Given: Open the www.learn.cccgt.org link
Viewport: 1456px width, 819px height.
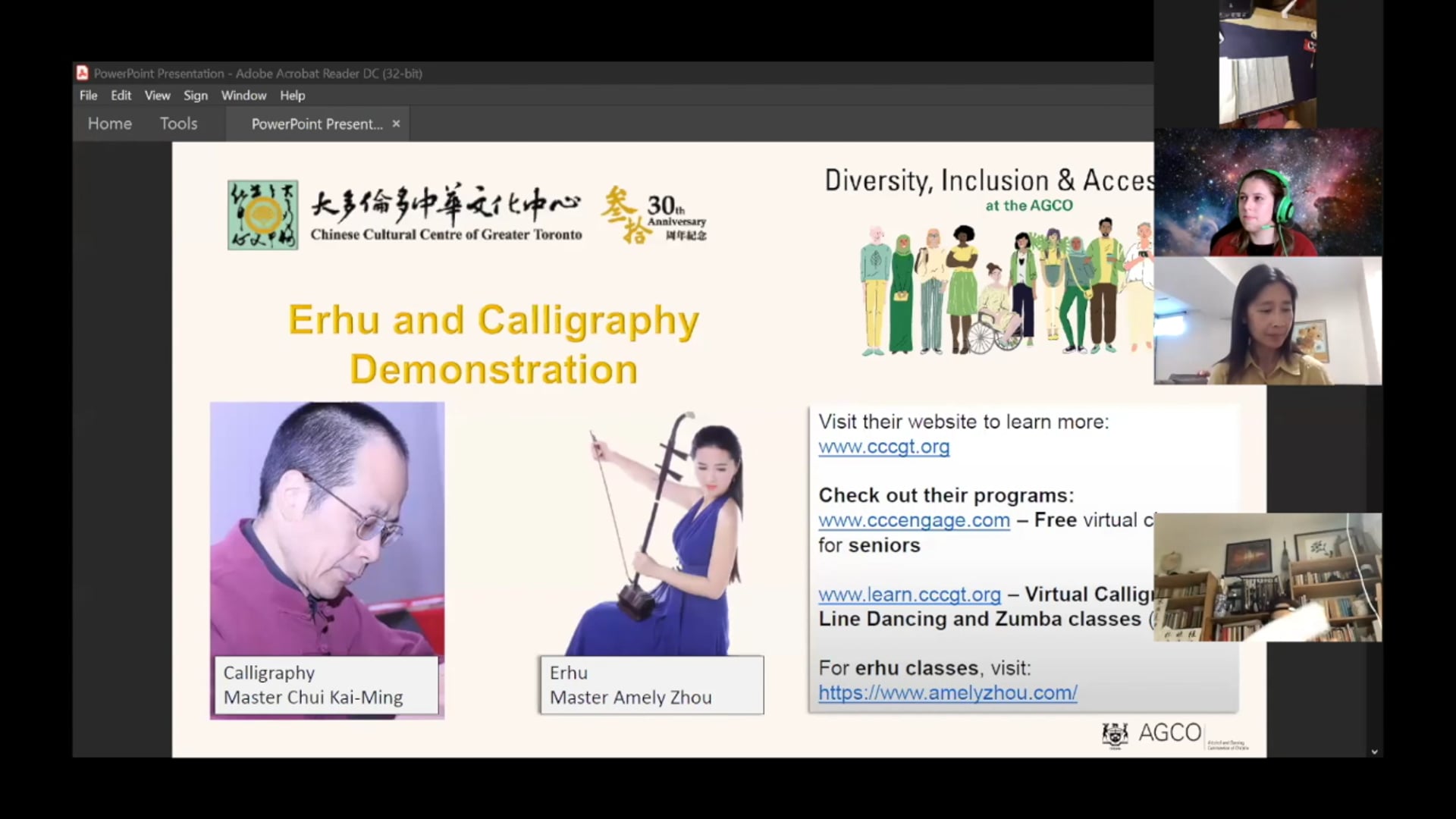Looking at the screenshot, I should coord(909,595).
